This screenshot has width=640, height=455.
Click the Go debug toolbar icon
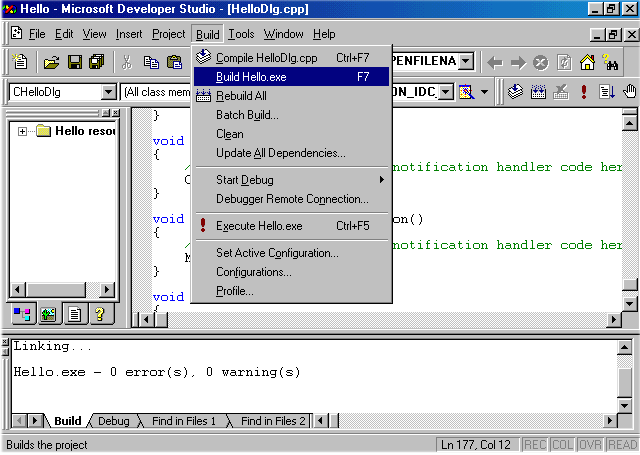[607, 92]
